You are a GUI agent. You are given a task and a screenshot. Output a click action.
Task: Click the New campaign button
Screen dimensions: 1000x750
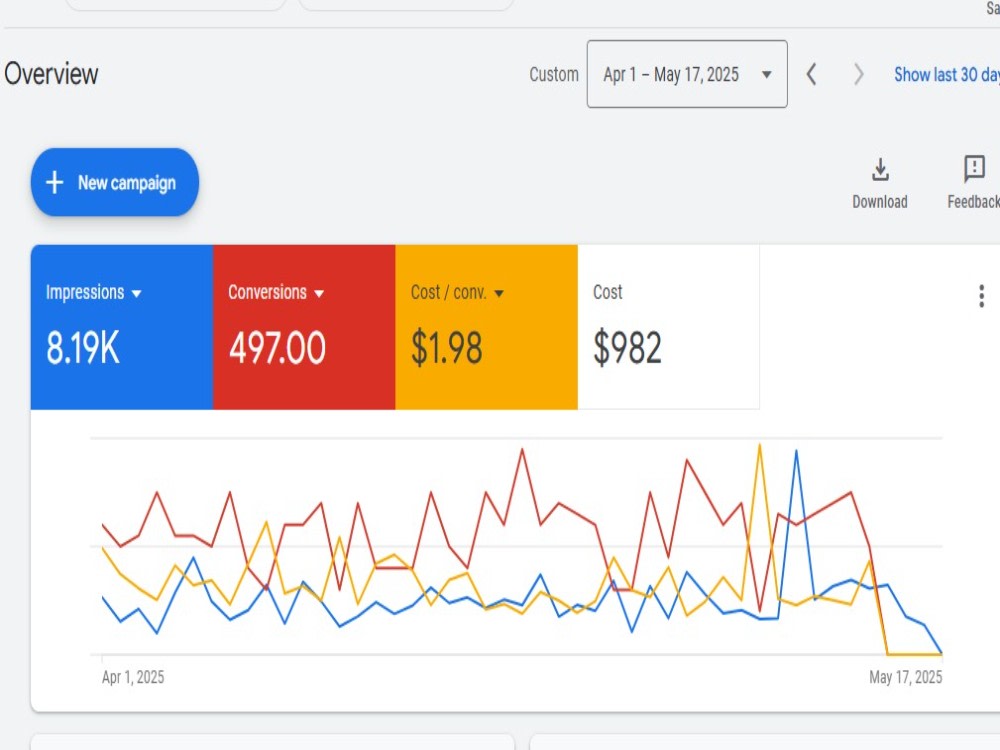[x=115, y=182]
